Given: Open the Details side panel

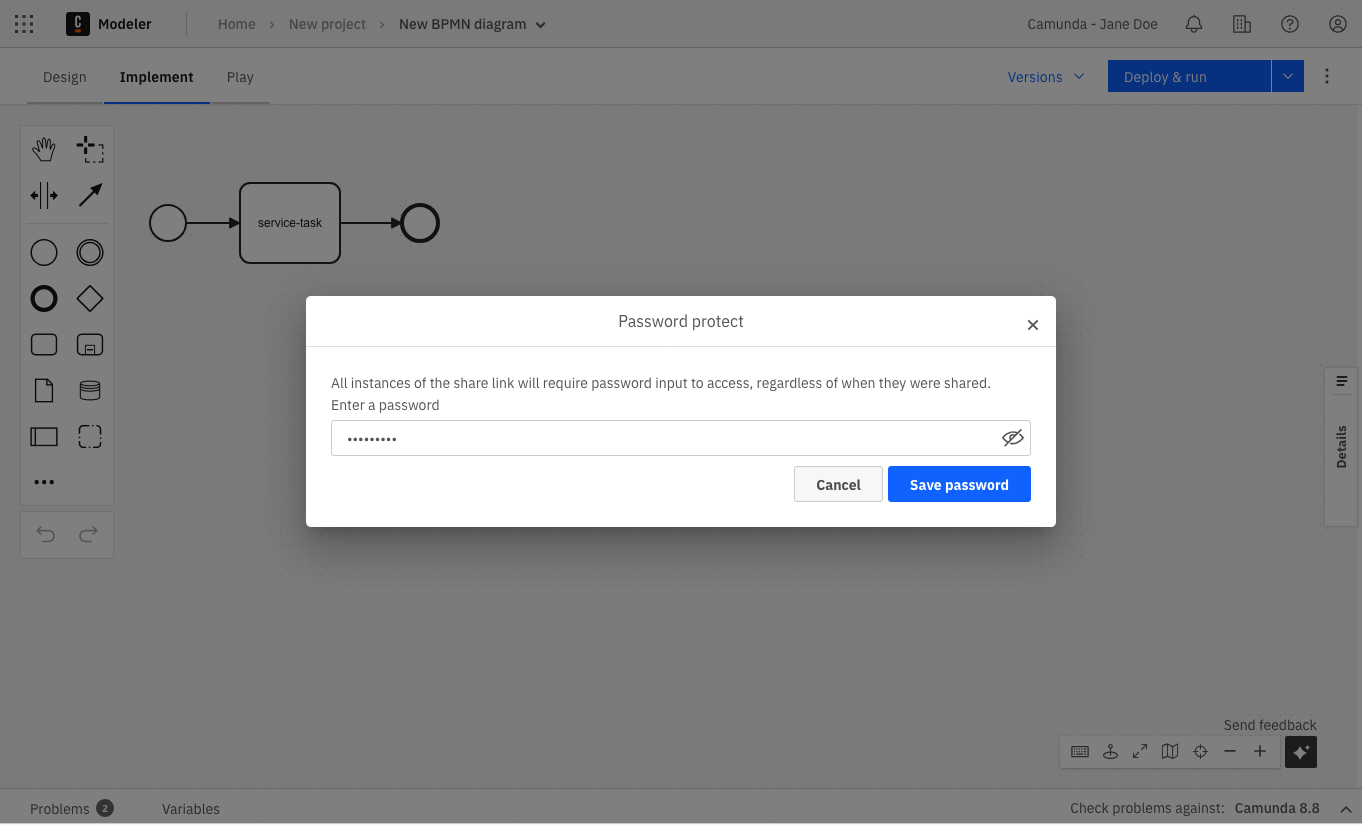Looking at the screenshot, I should tap(1341, 446).
